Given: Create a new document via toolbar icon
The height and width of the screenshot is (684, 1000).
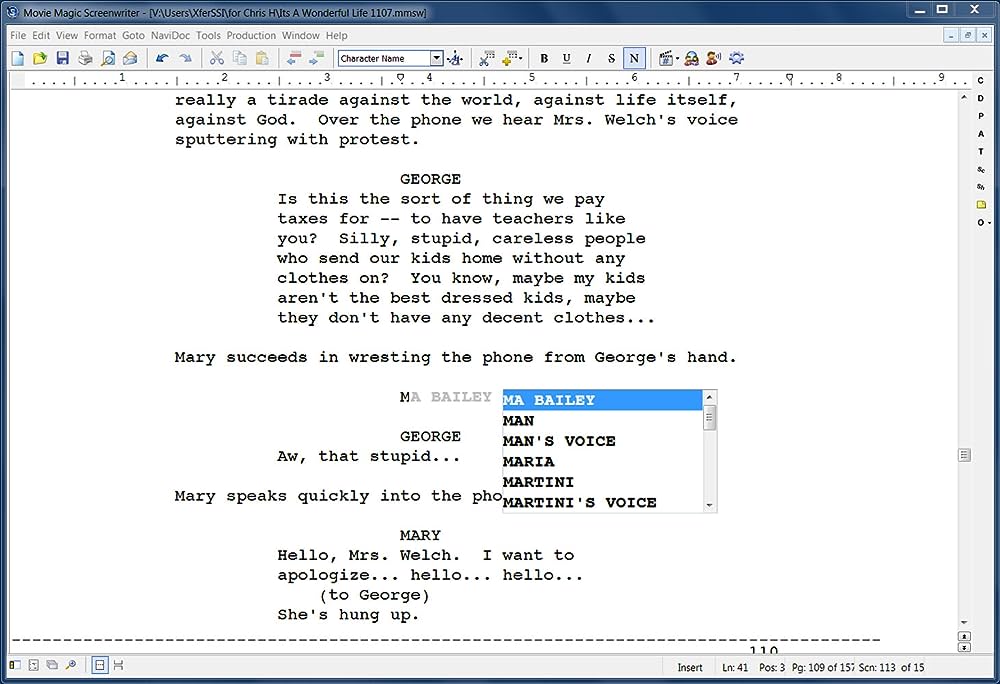Looking at the screenshot, I should [x=18, y=59].
